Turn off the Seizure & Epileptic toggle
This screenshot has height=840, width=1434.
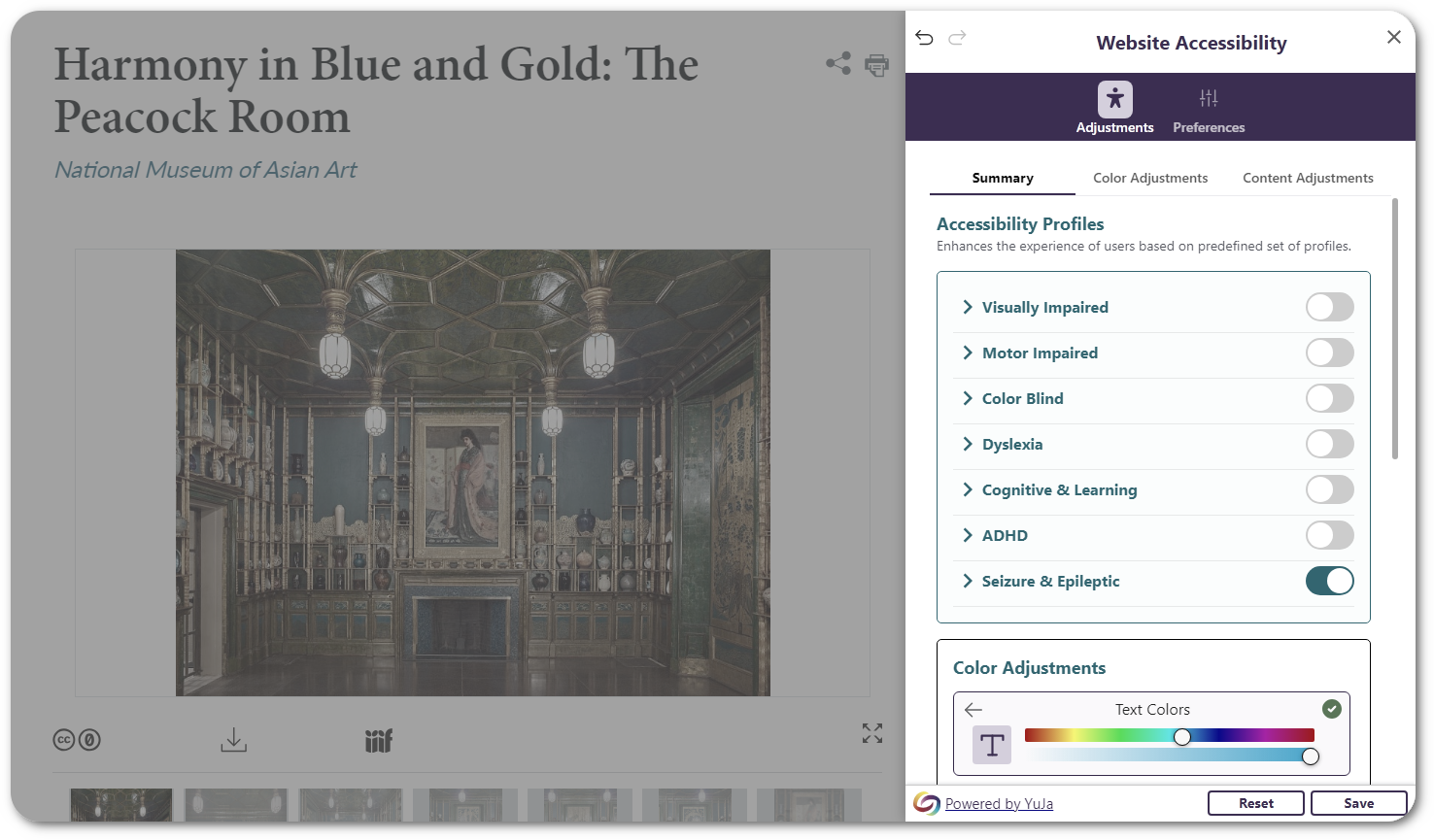point(1328,582)
